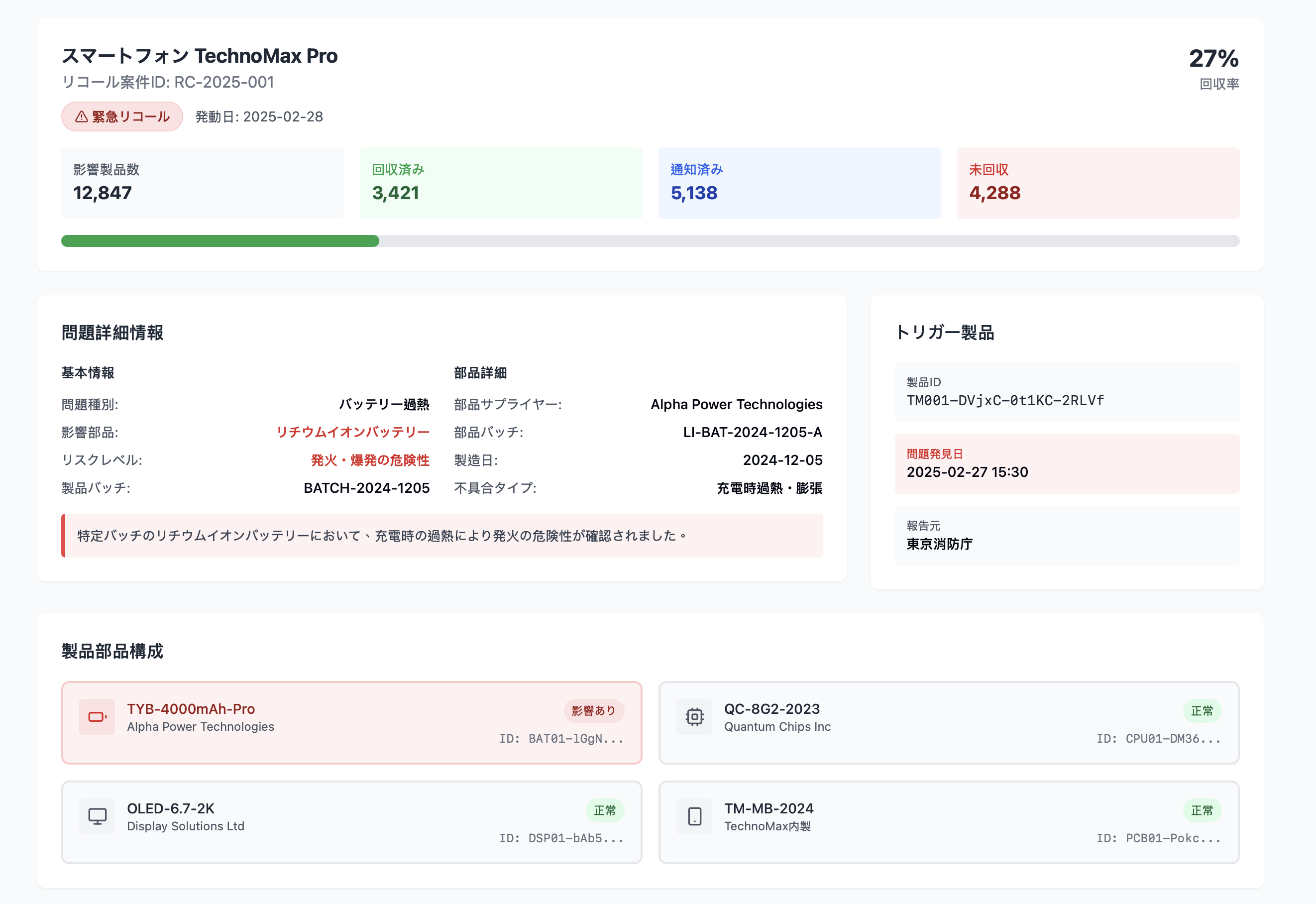Select the 通知済み 5,138 stat card
This screenshot has width=1316, height=904.
coord(799,183)
